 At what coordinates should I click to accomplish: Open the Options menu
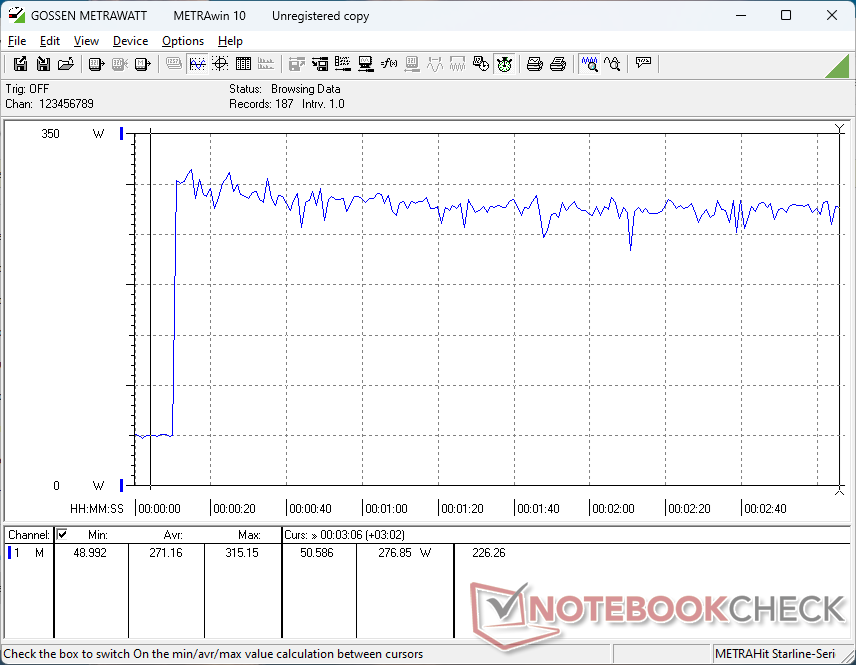point(183,41)
